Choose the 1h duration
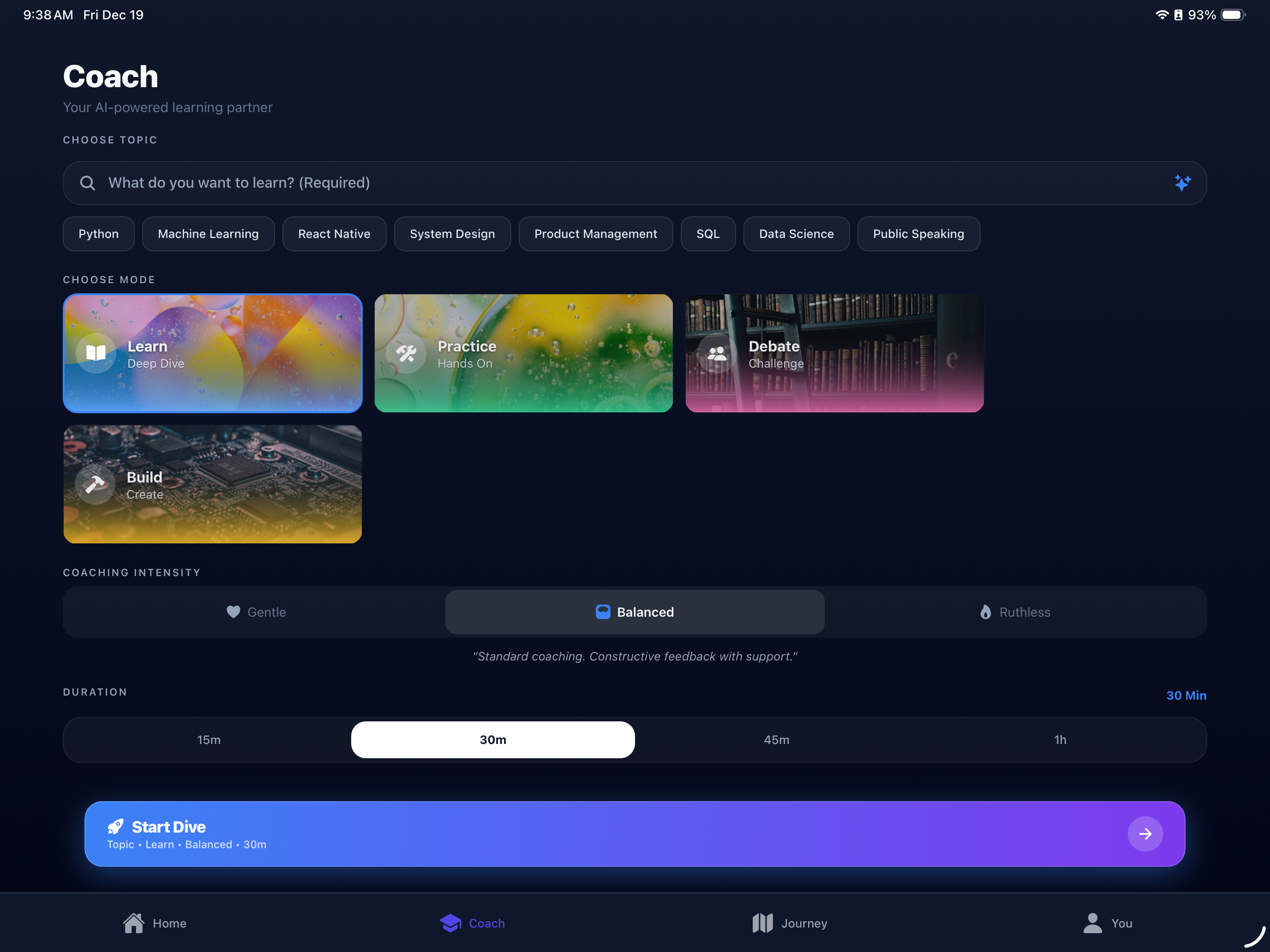 point(1060,740)
